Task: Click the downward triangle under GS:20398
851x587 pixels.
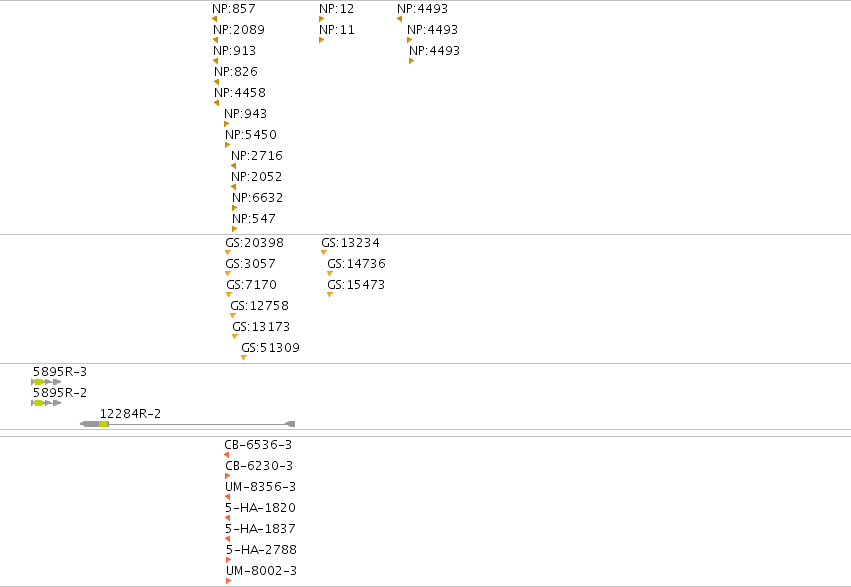Action: [228, 253]
